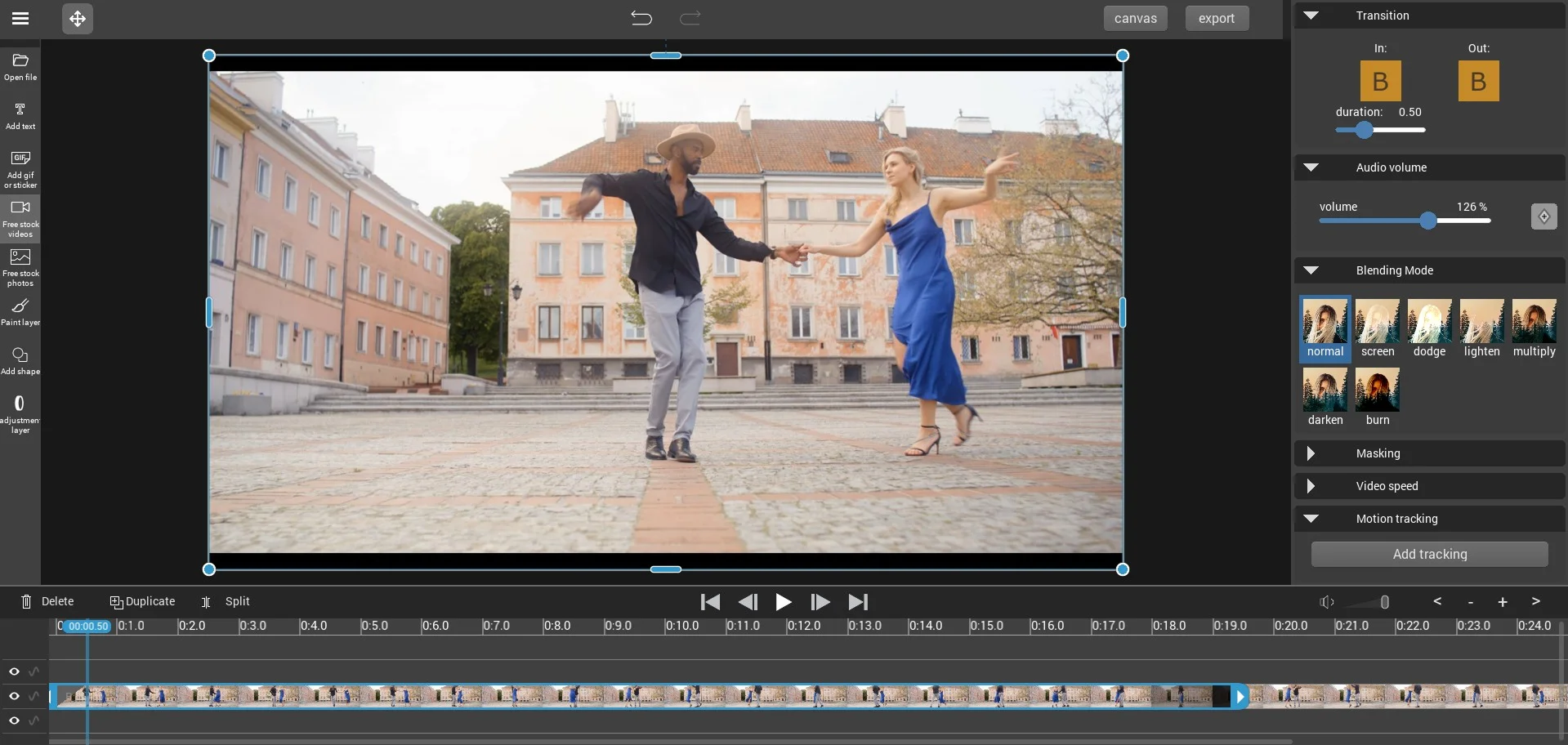The image size is (1568, 745).
Task: Toggle the top track's check mark
Action: (x=34, y=671)
